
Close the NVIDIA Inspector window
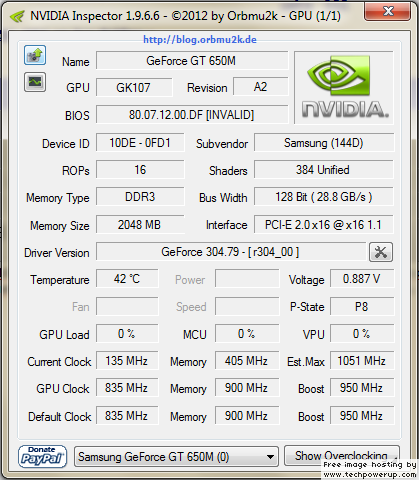tap(387, 12)
